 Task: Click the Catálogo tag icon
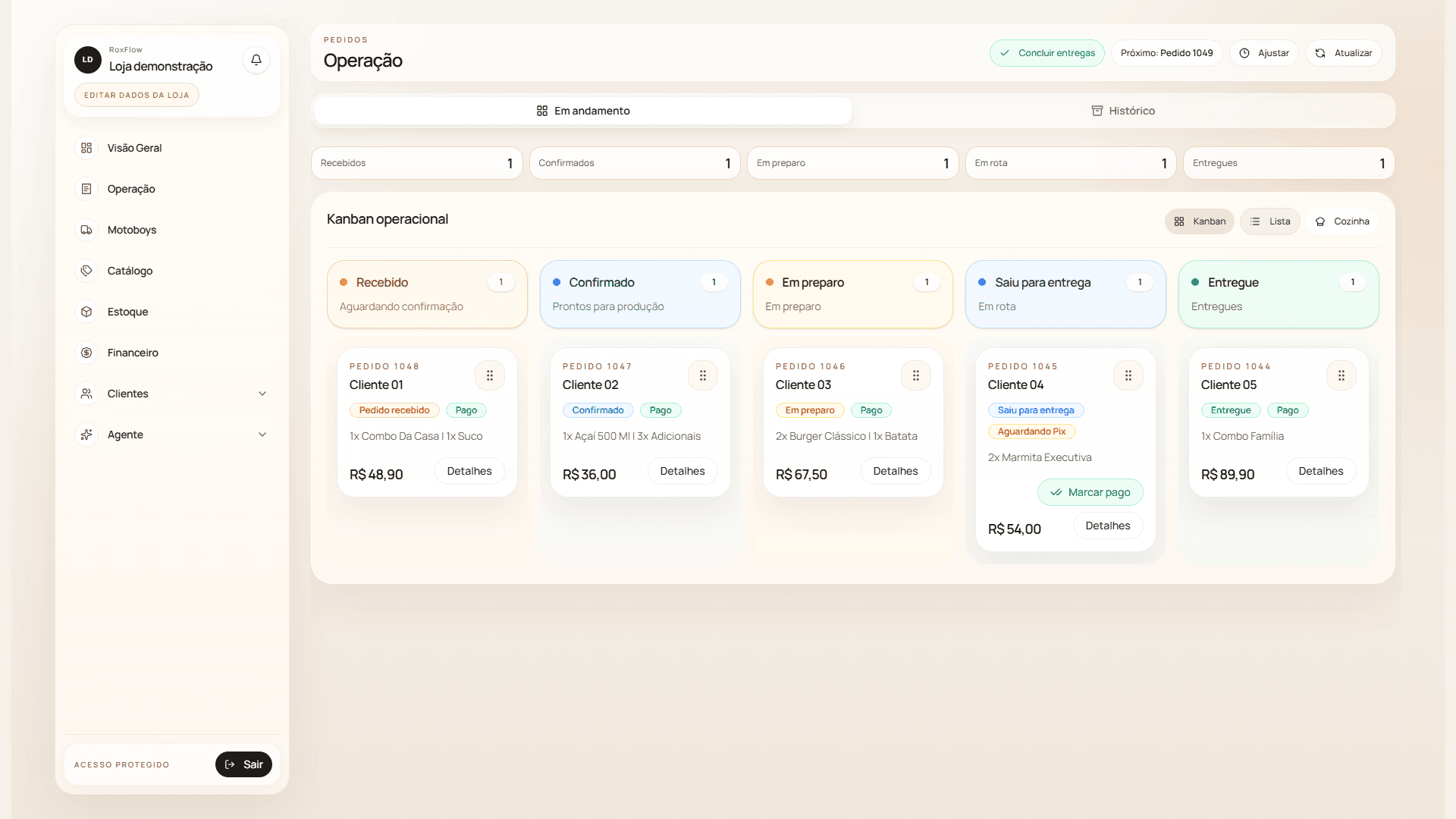pyautogui.click(x=86, y=271)
